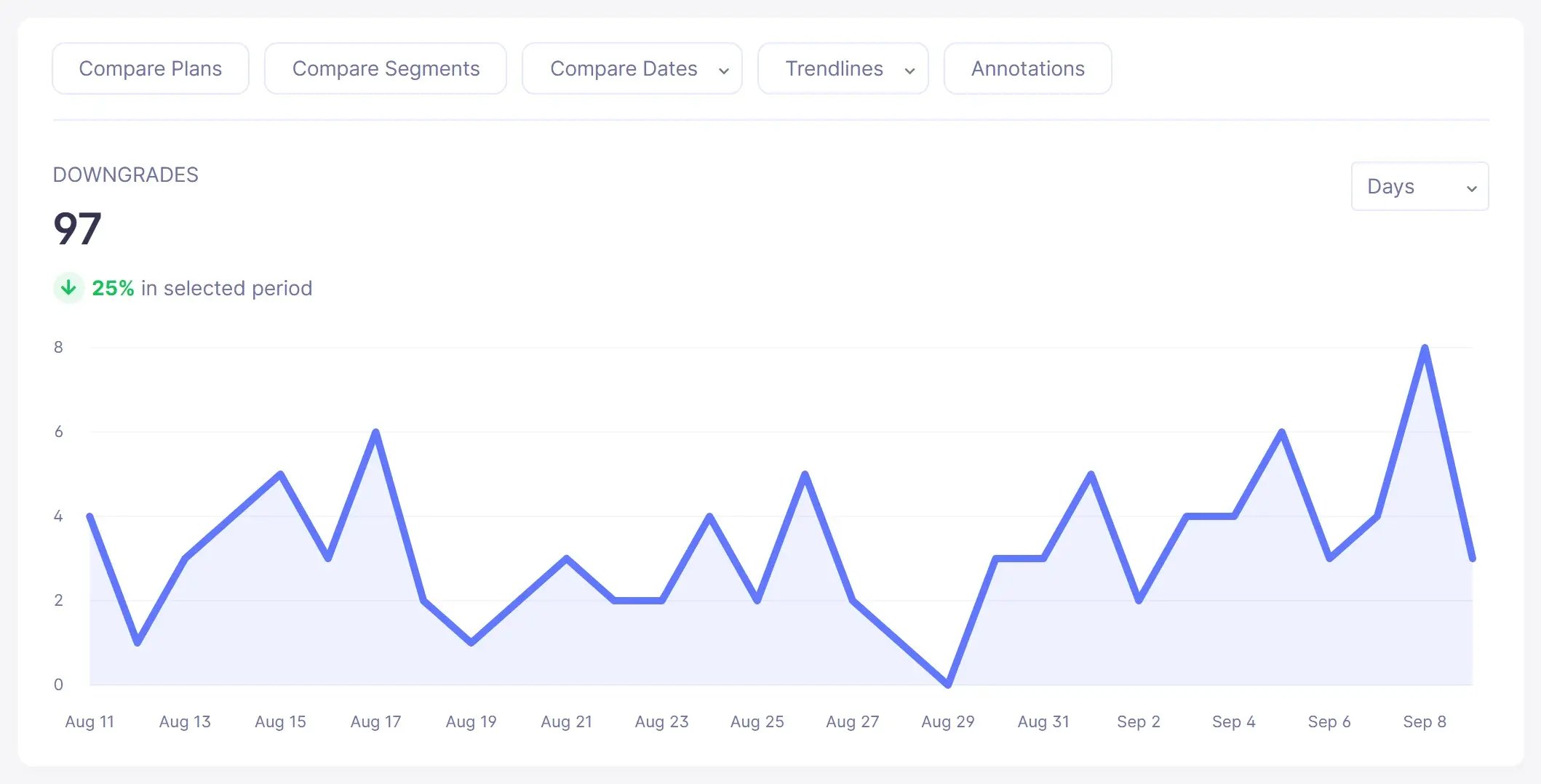Click the total downgrades value 97
Screen dimensions: 1541x784
[x=77, y=228]
